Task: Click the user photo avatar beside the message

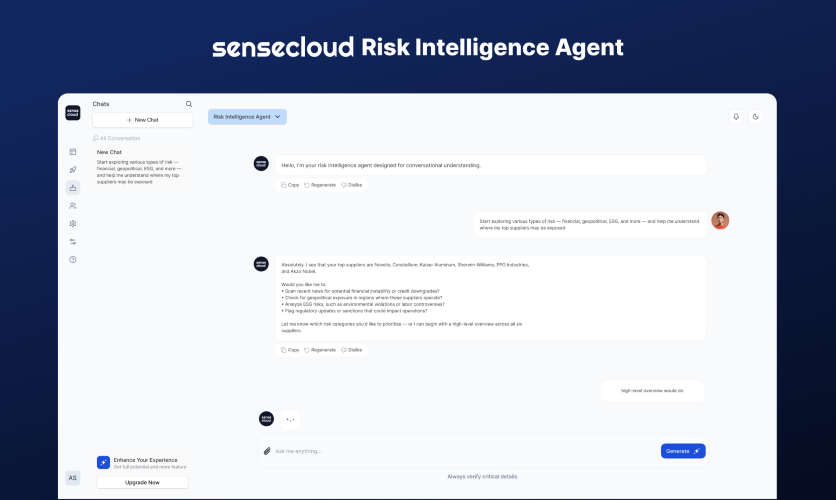Action: (x=720, y=220)
